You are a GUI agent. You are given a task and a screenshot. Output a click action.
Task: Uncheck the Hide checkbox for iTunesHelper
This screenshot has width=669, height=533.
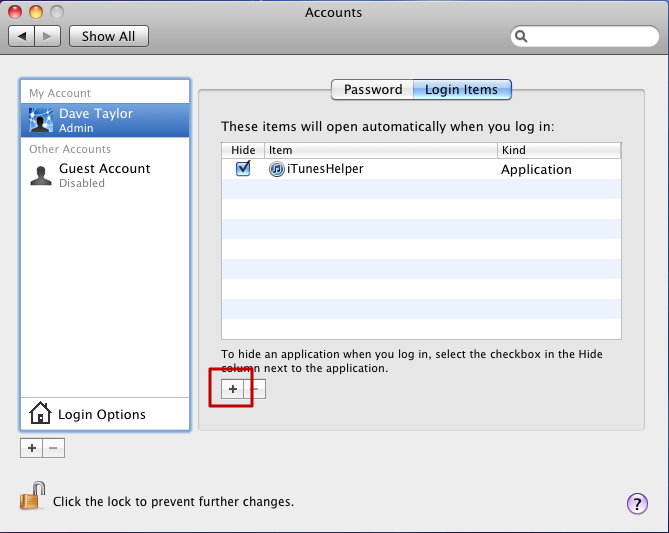243,168
